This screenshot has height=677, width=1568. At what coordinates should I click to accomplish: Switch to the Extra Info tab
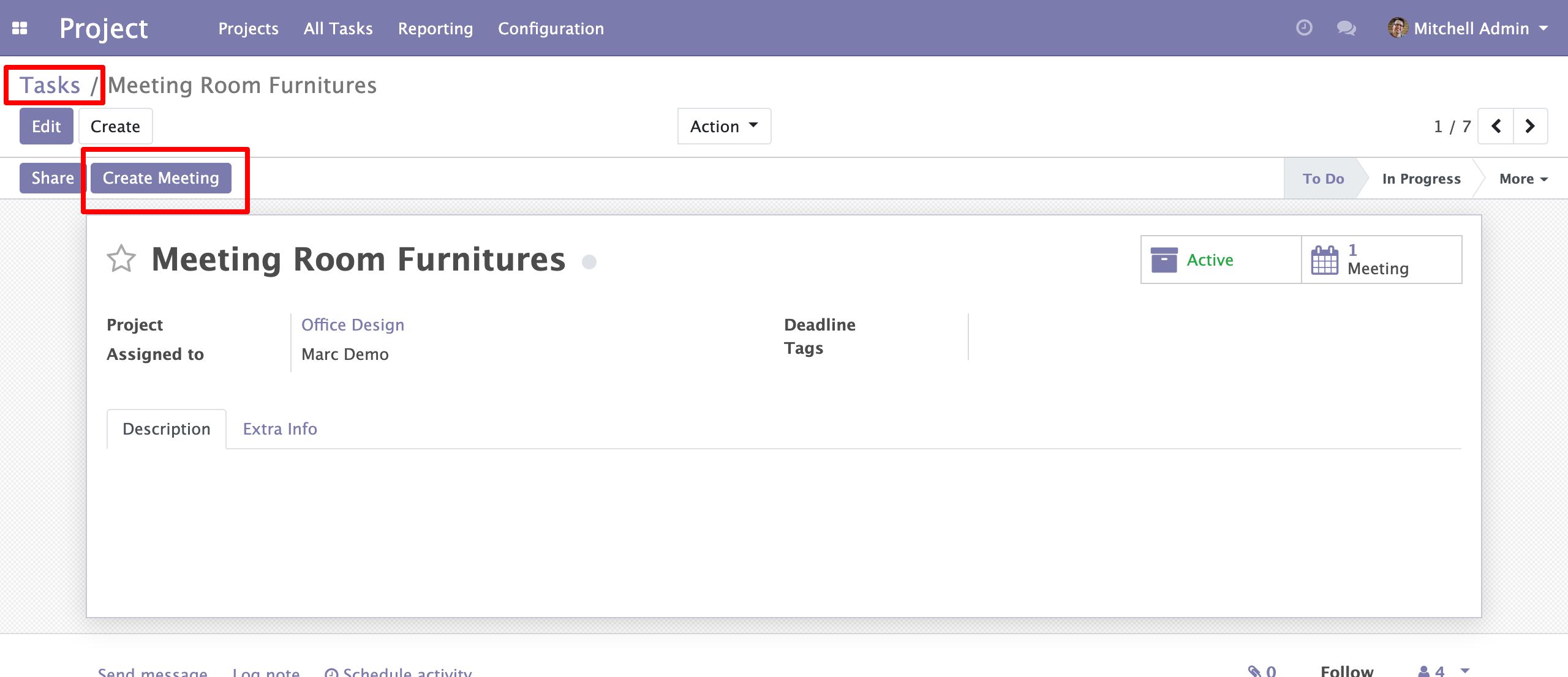point(280,429)
